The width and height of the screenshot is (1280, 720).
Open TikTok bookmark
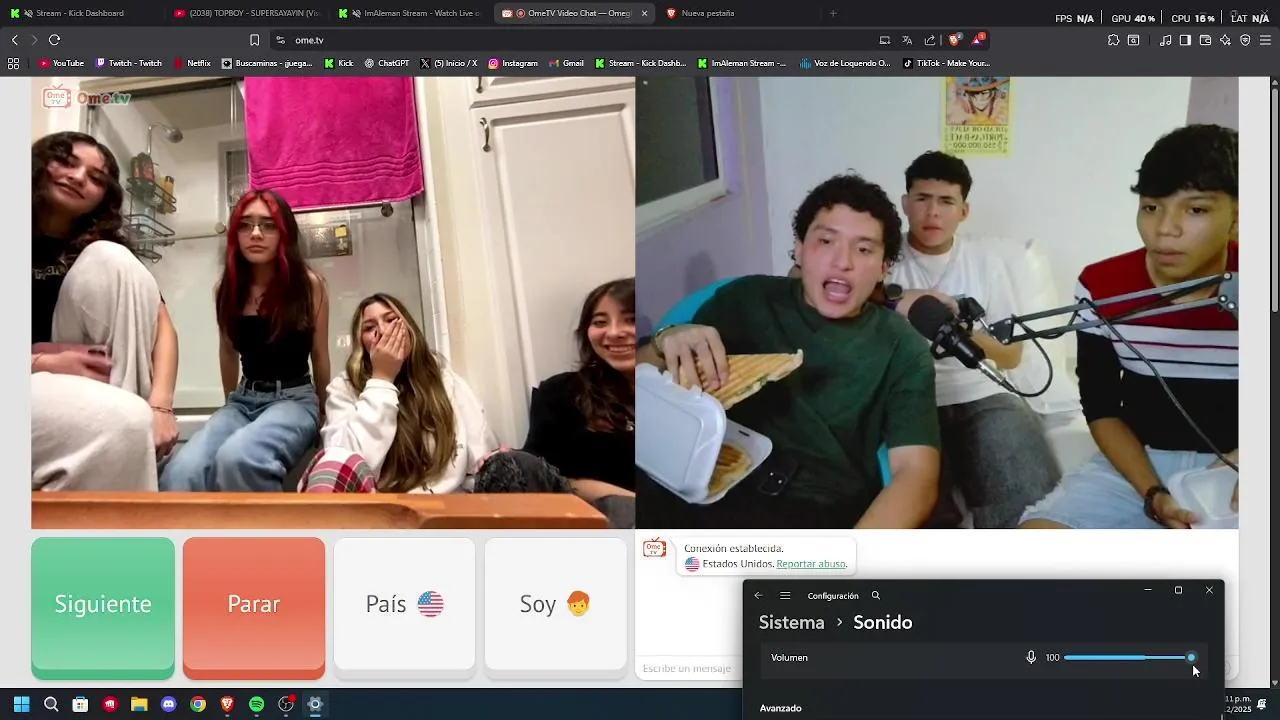[946, 63]
